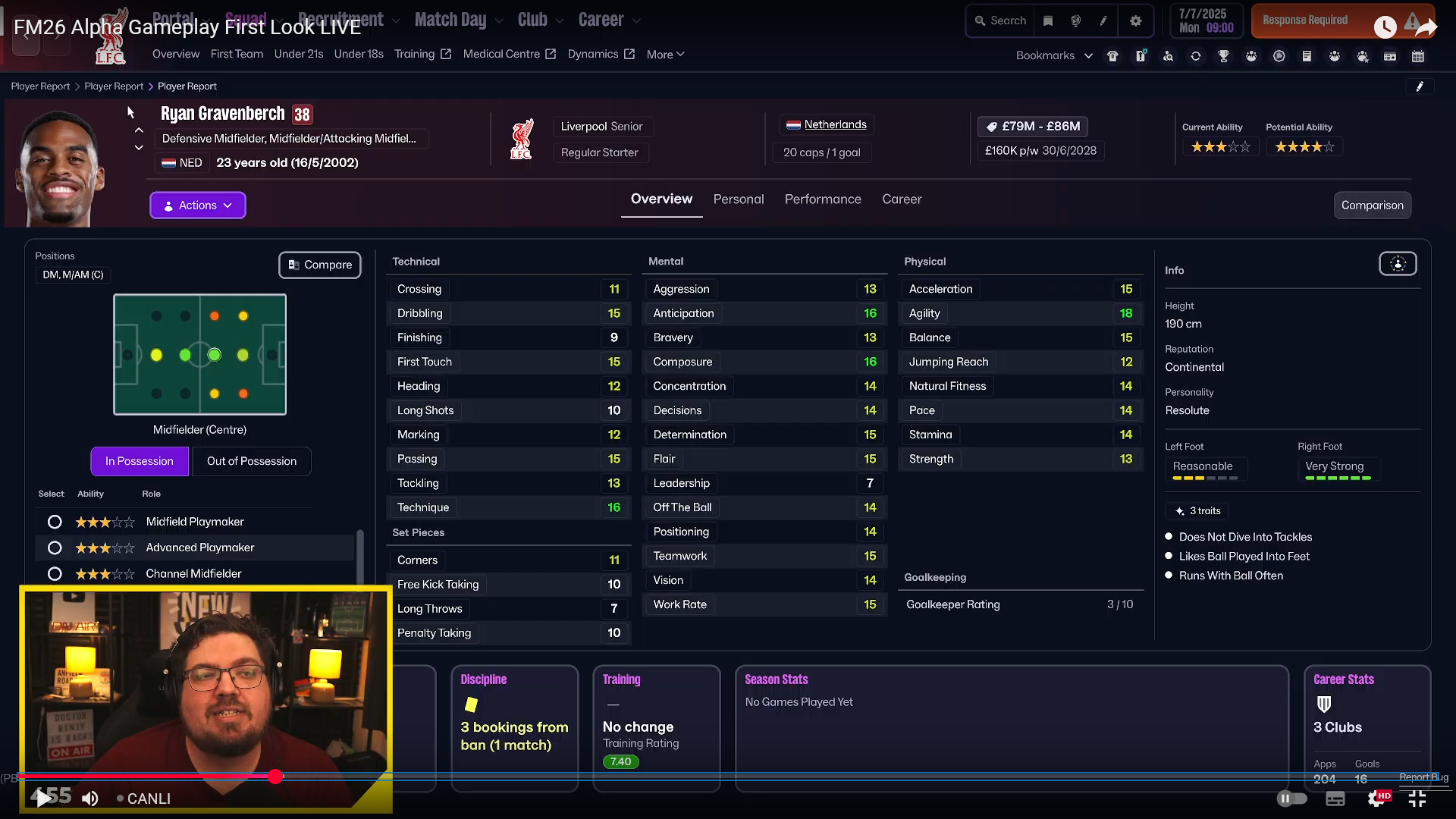Expand the Actions dropdown
This screenshot has width=1456, height=819.
click(x=198, y=206)
